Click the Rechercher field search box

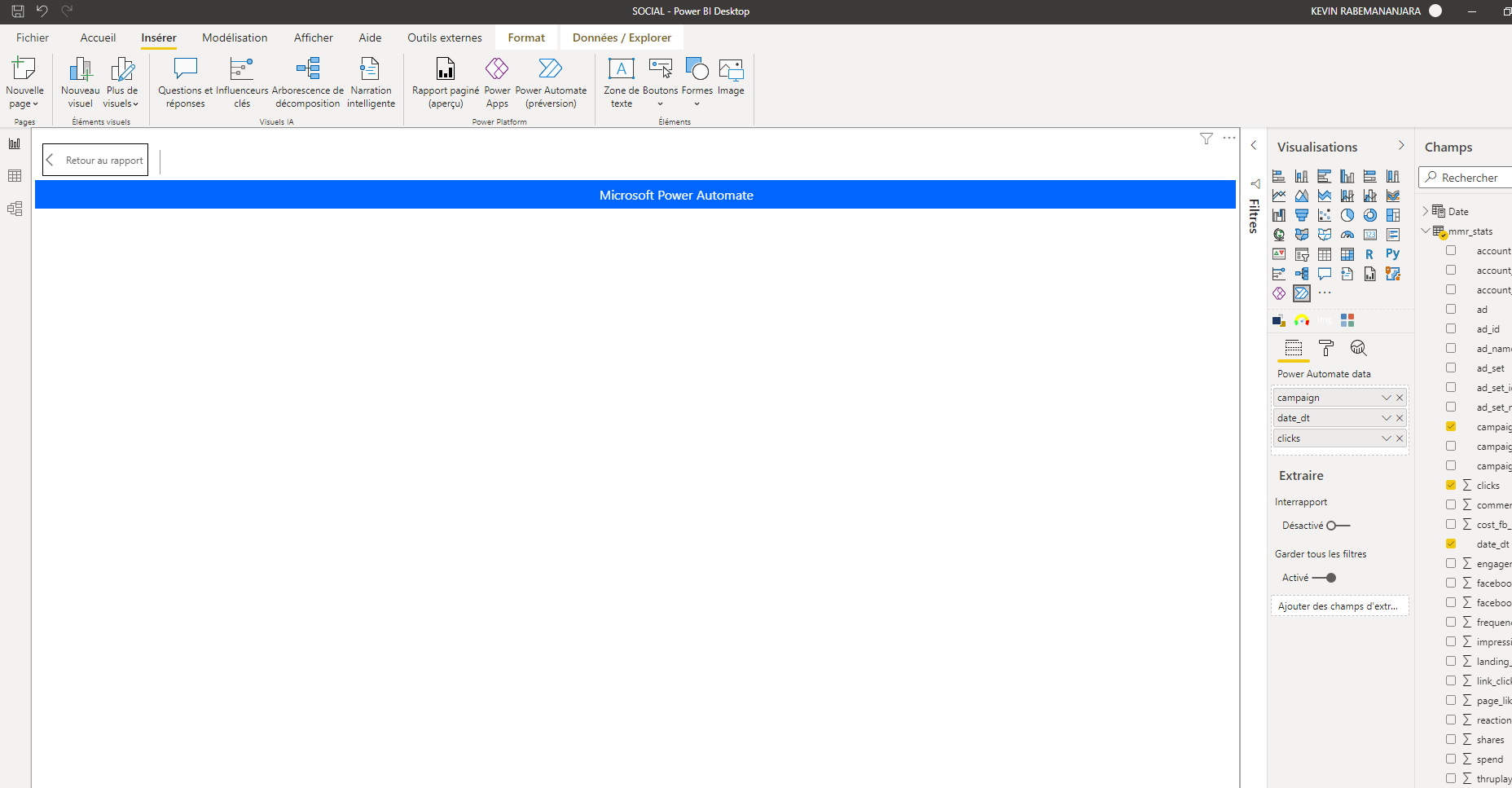[x=1465, y=178]
